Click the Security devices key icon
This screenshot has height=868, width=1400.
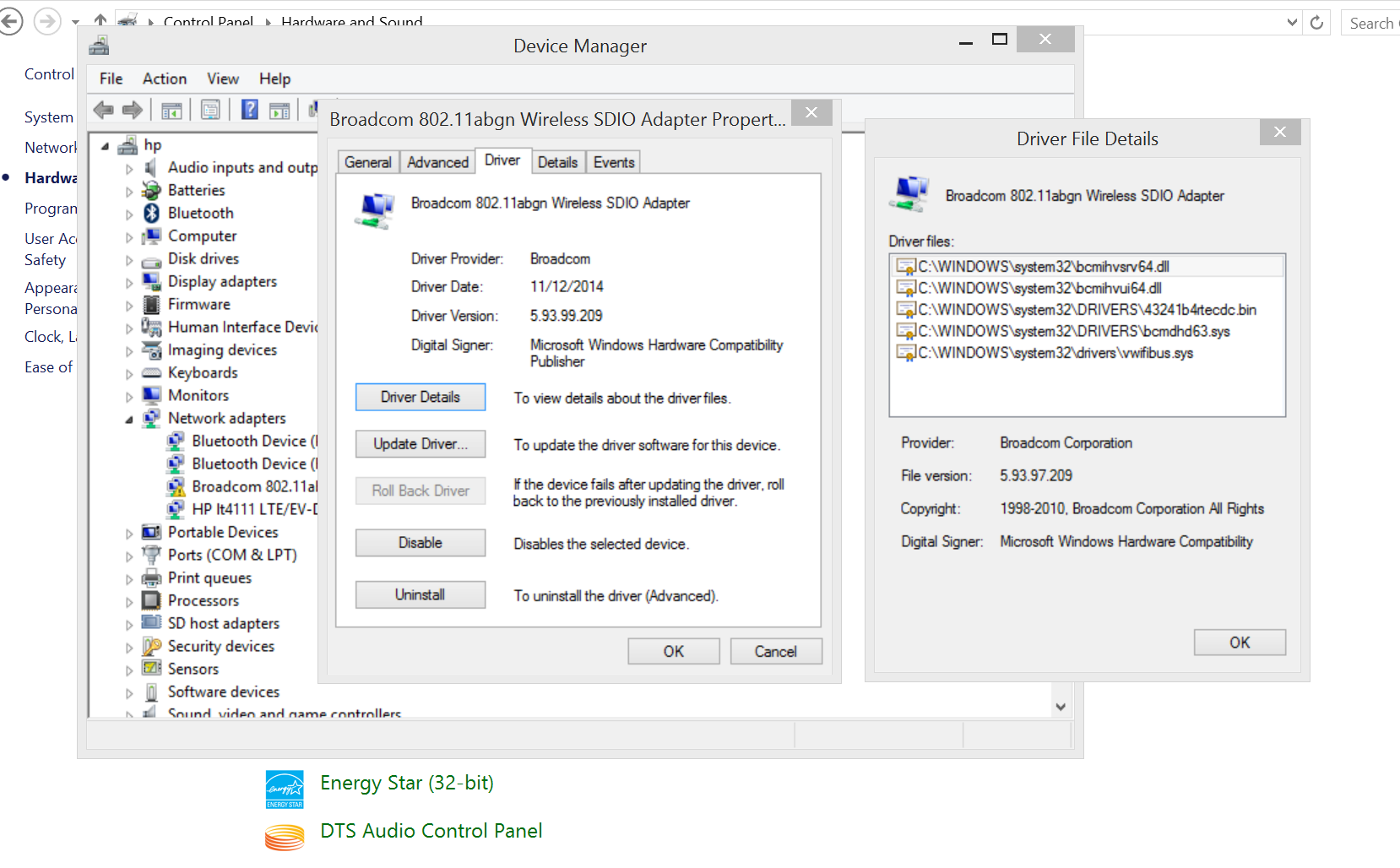tap(151, 646)
